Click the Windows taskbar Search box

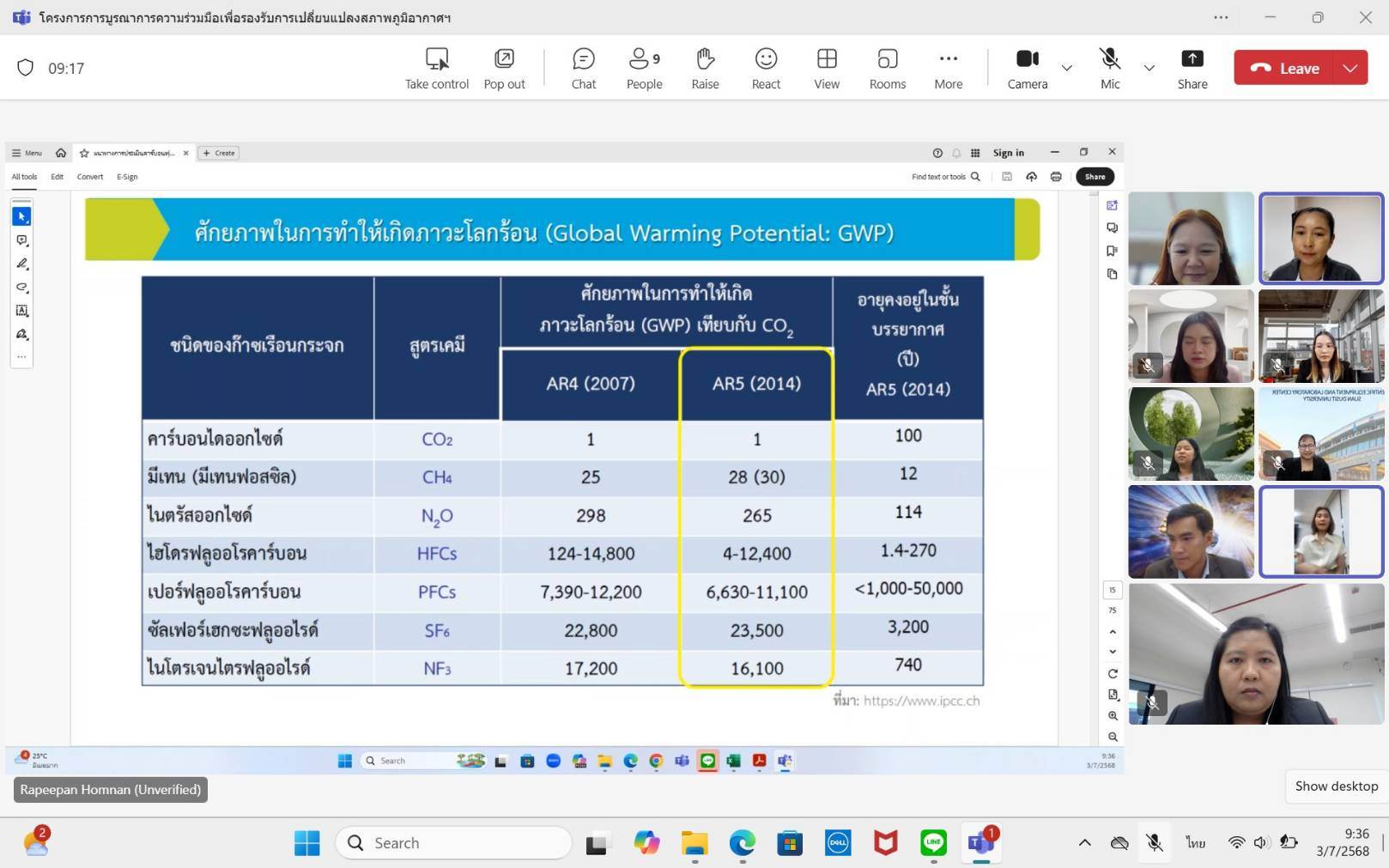point(454,843)
